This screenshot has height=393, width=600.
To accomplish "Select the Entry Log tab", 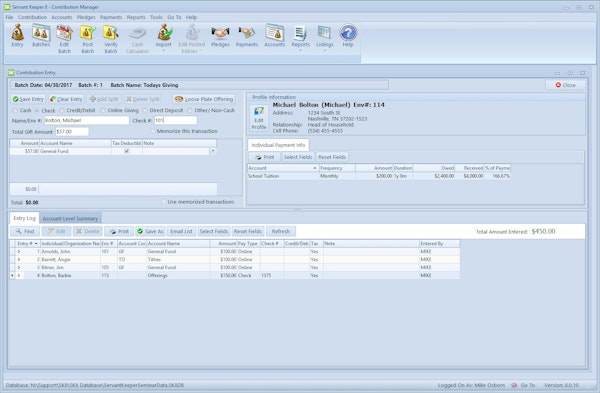I will click(24, 218).
